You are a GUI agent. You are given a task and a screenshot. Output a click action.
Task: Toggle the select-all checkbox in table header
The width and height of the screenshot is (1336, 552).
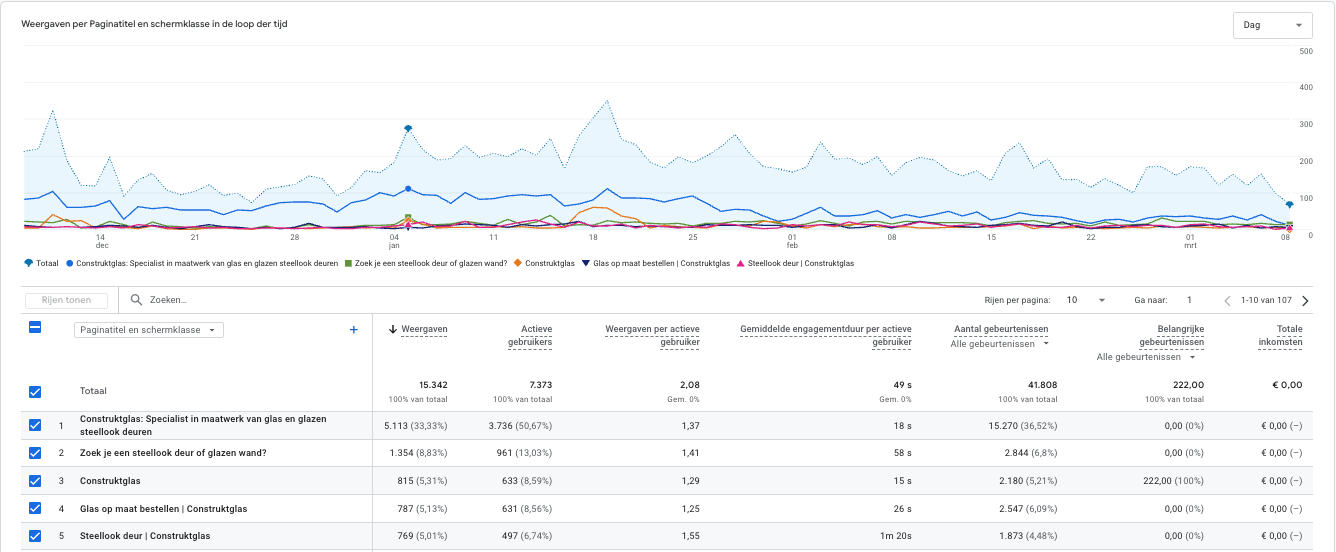pos(35,328)
